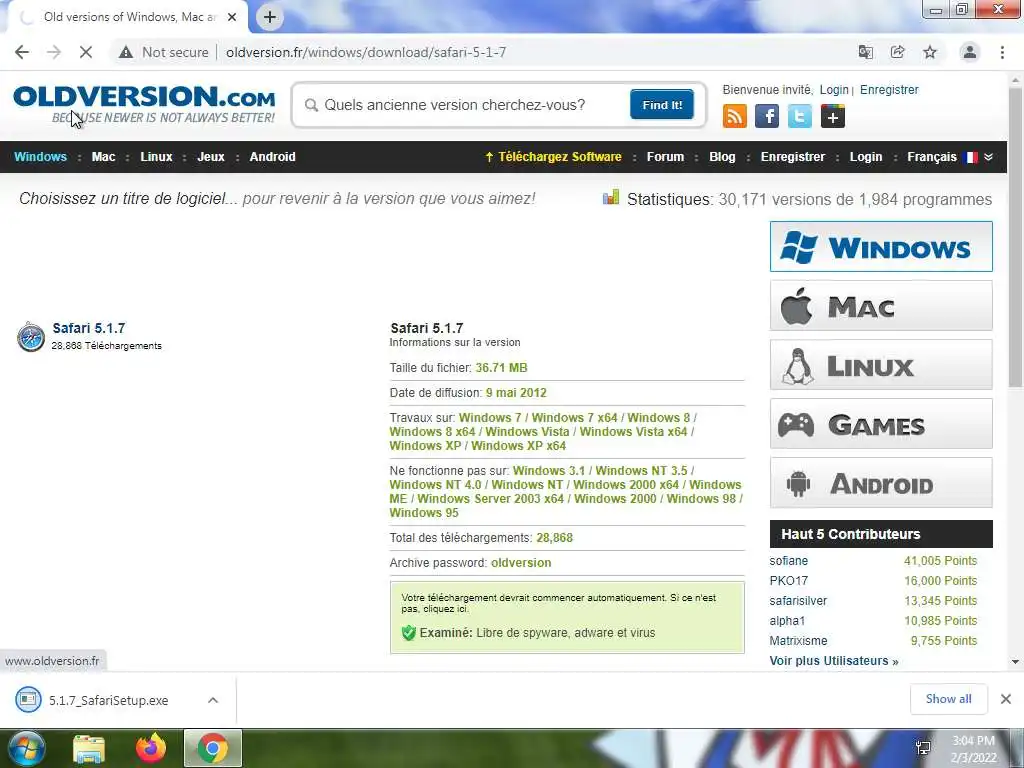This screenshot has height=768, width=1024.
Task: Click the black plus share icon
Action: 833,116
